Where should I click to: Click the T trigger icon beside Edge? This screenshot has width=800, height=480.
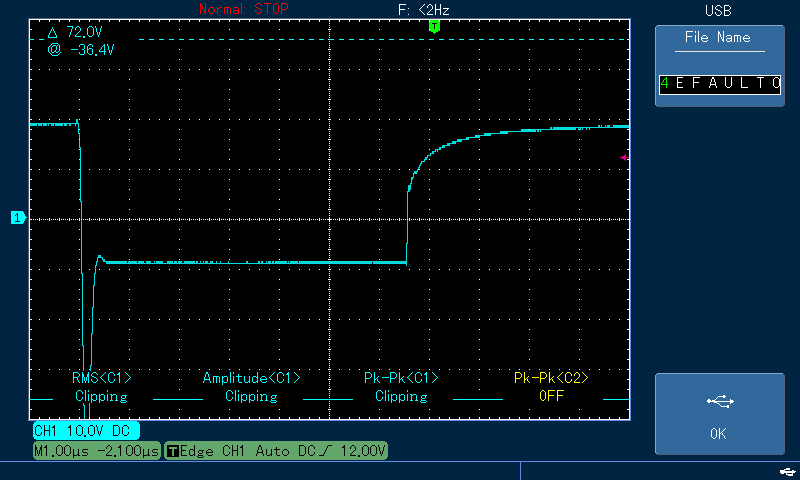click(173, 451)
